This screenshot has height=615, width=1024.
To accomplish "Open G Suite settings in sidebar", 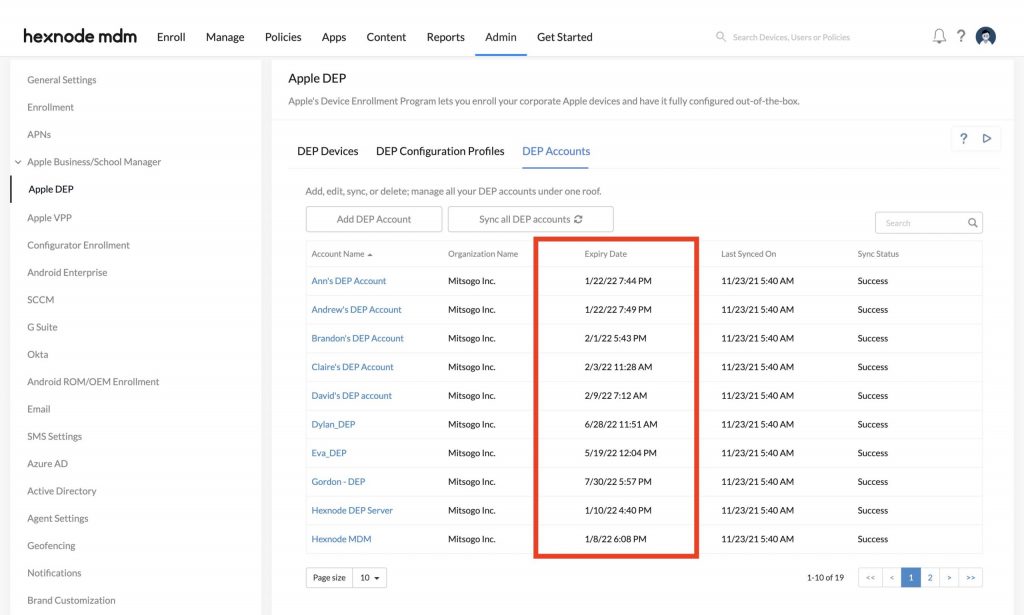I will (42, 328).
